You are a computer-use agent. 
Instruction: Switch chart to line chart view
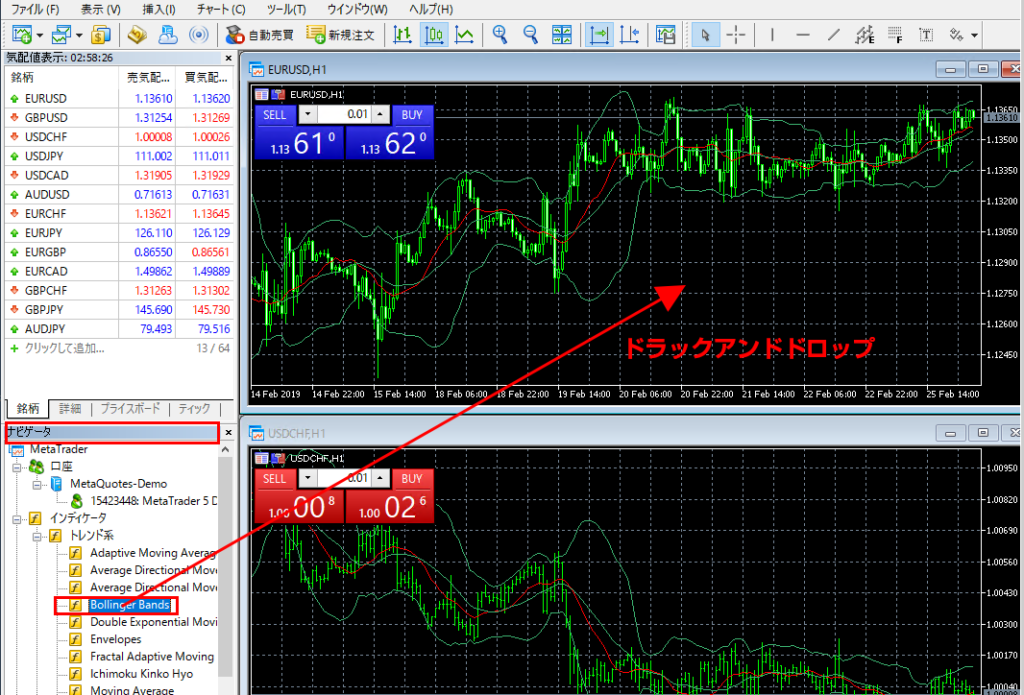(465, 35)
